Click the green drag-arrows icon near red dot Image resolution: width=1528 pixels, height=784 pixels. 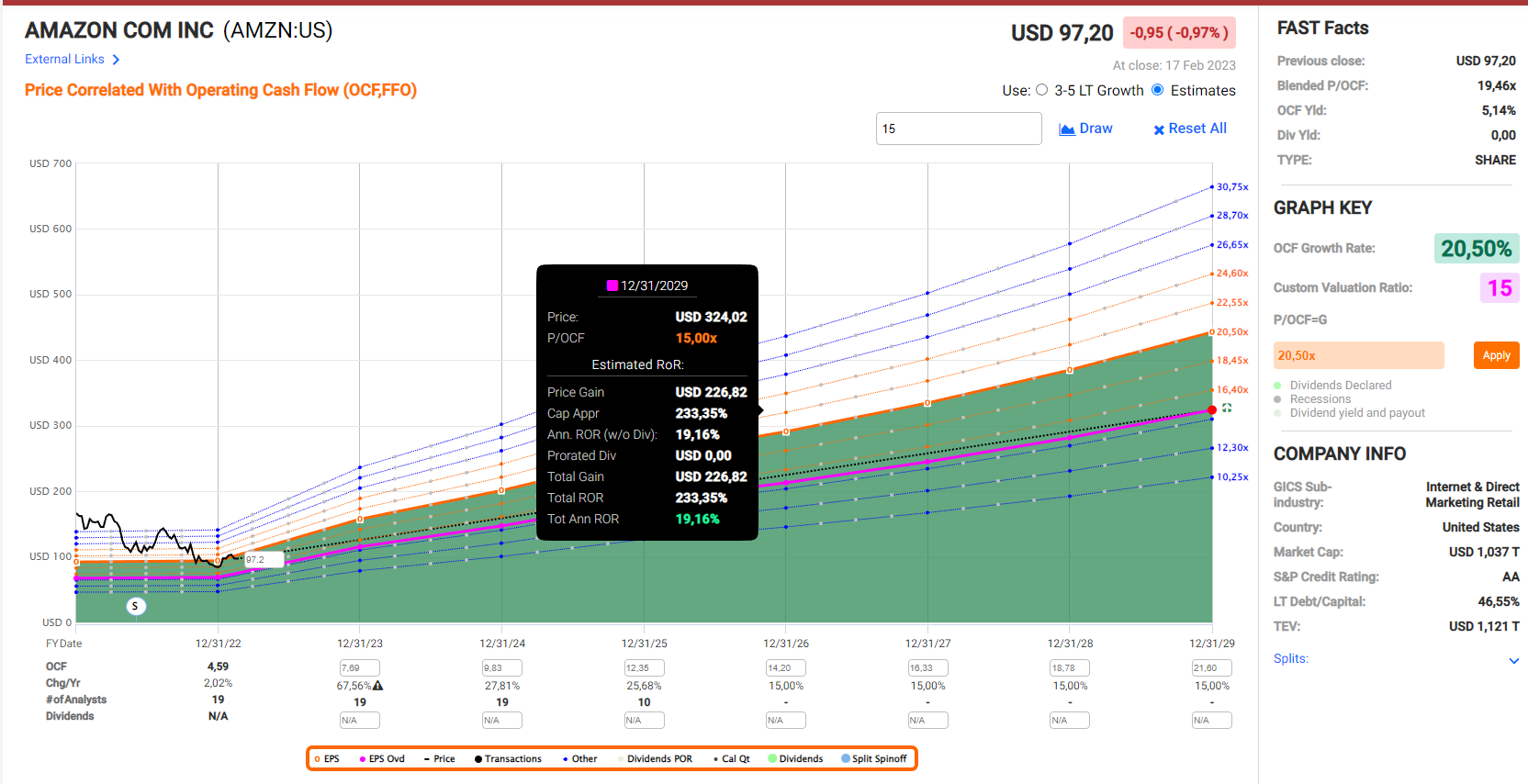(1227, 408)
